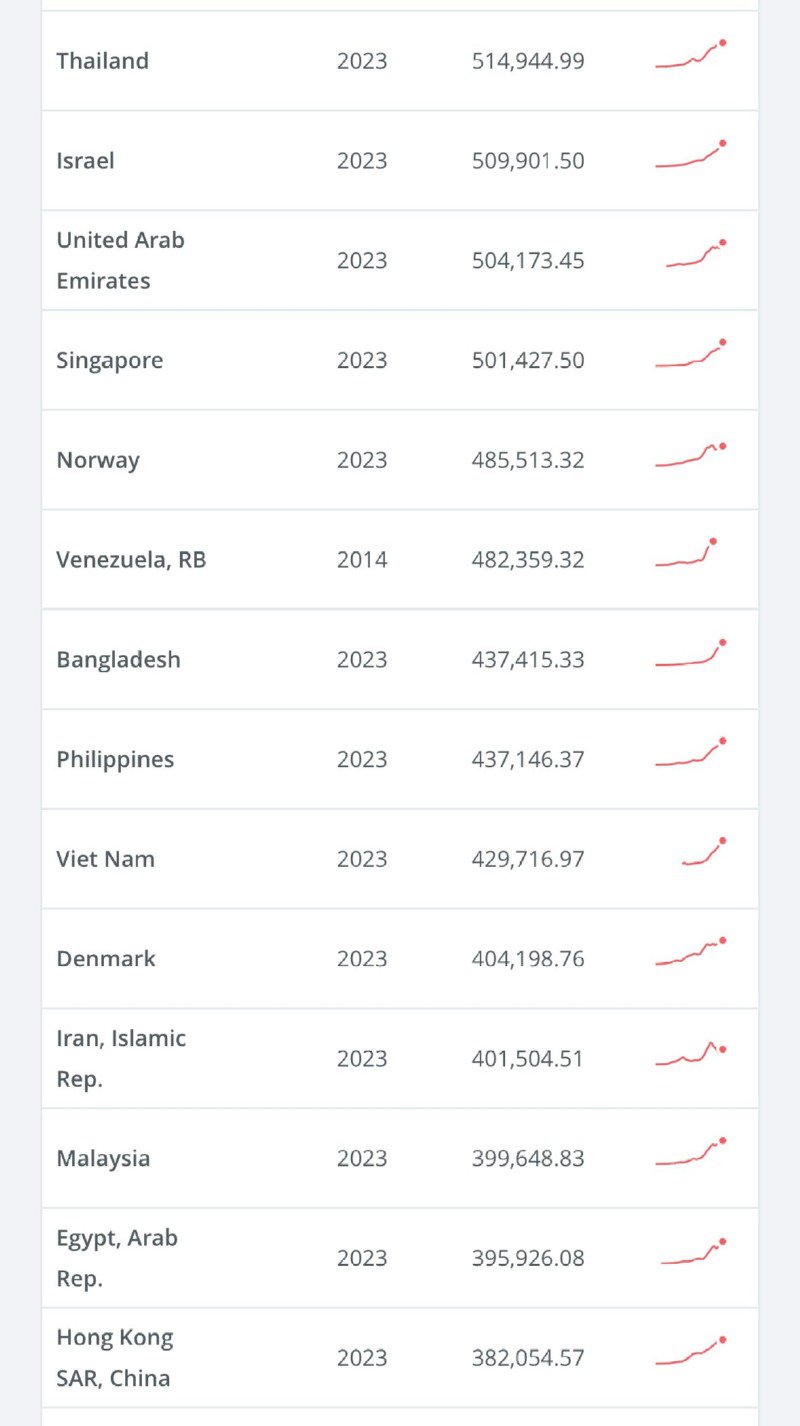800x1426 pixels.
Task: Open the Viet Nam country link
Action: click(x=106, y=860)
